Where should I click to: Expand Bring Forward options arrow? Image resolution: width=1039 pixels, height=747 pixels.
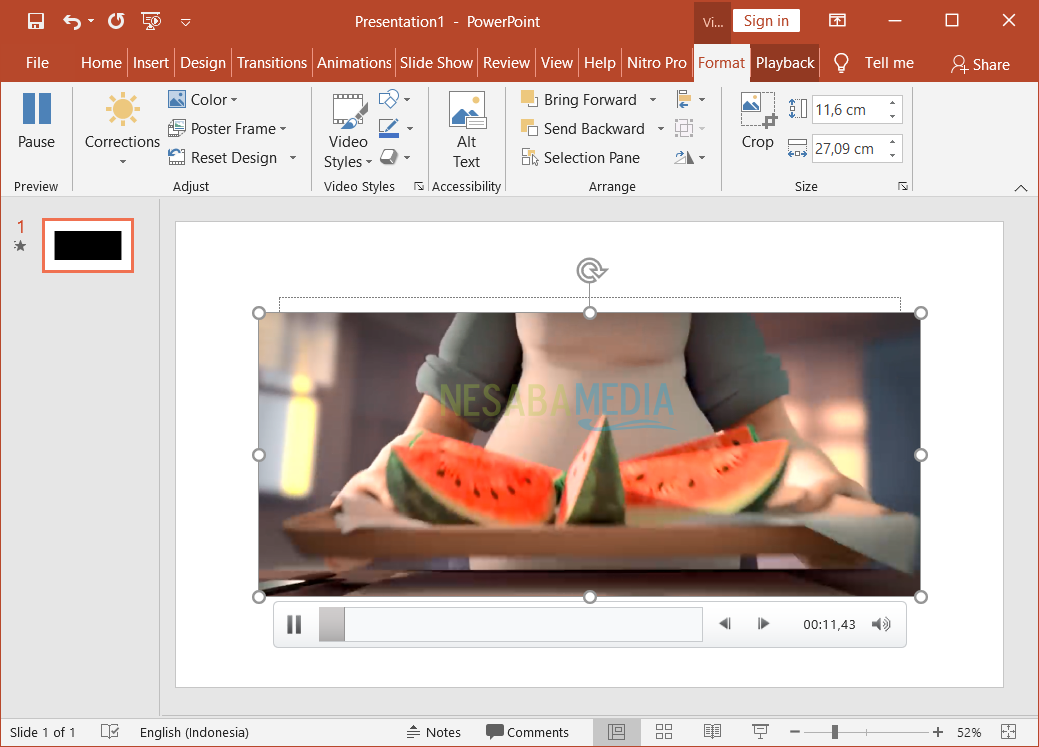point(653,100)
